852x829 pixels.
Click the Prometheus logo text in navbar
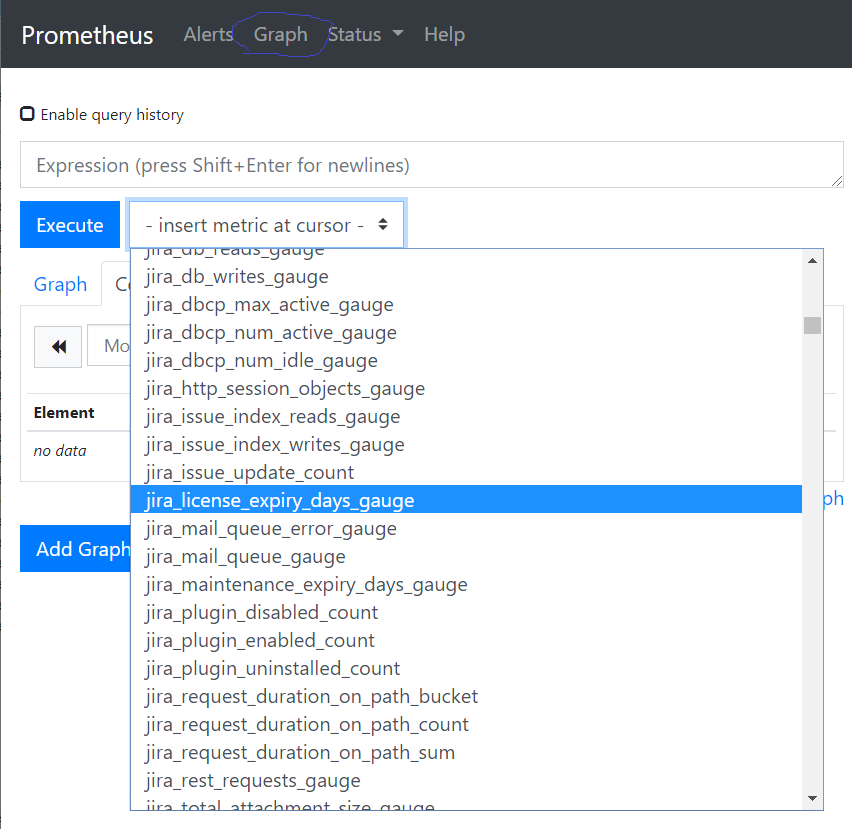[x=87, y=34]
